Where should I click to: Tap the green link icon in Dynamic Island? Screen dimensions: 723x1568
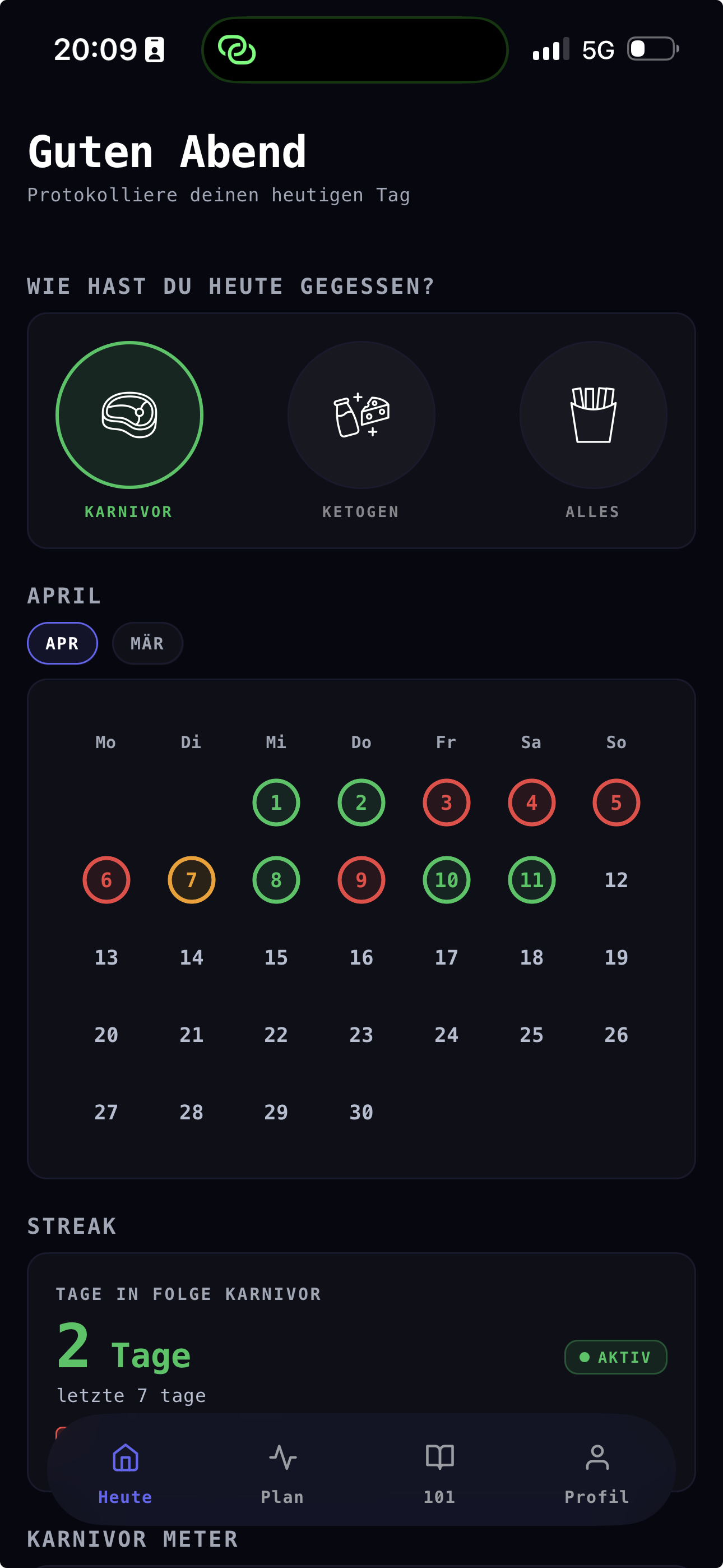coord(237,50)
